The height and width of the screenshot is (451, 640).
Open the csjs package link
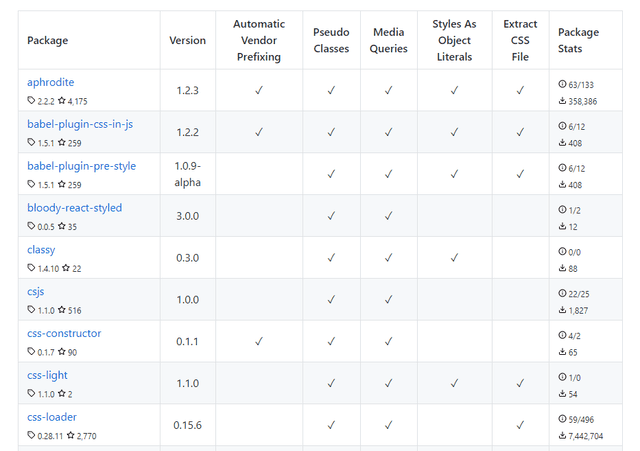click(36, 291)
